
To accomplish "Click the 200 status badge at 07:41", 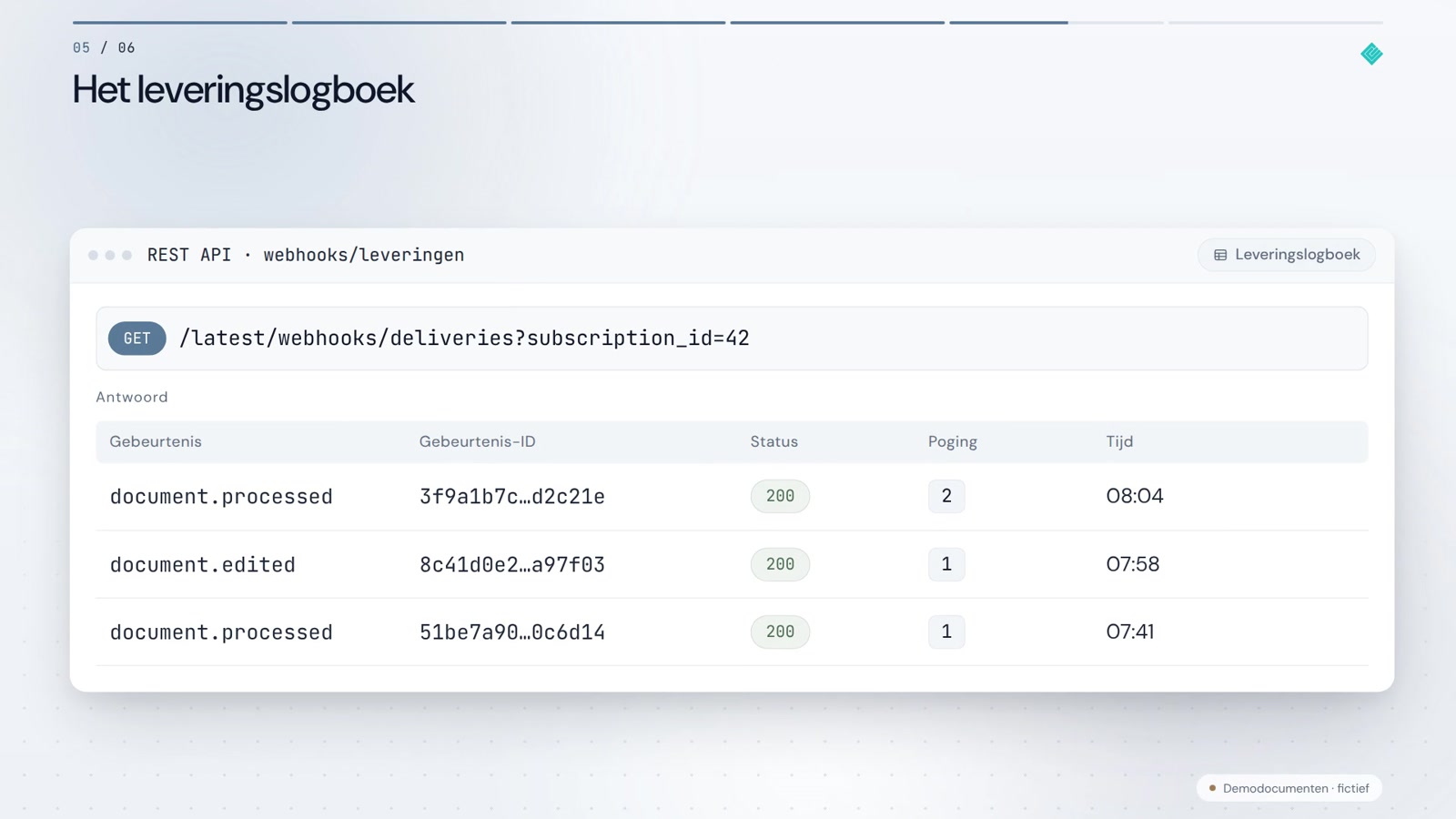I will click(x=780, y=632).
